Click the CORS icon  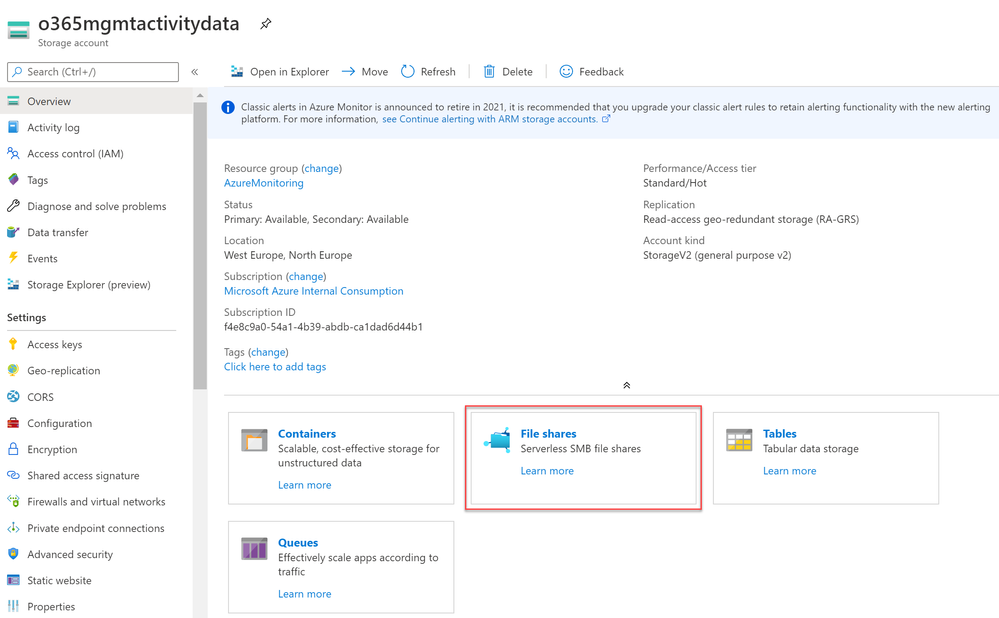[x=13, y=396]
